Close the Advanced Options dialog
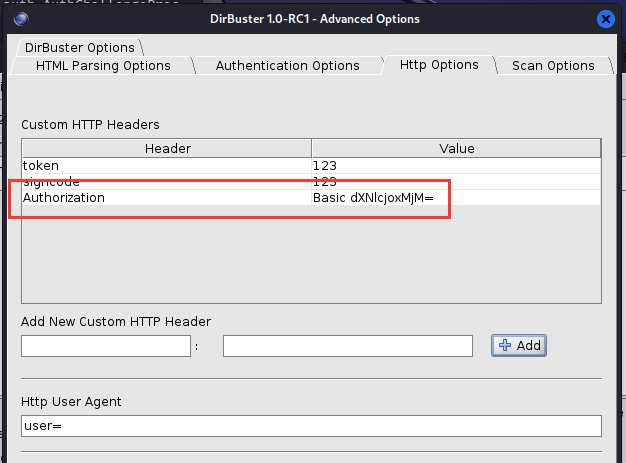 pos(606,19)
